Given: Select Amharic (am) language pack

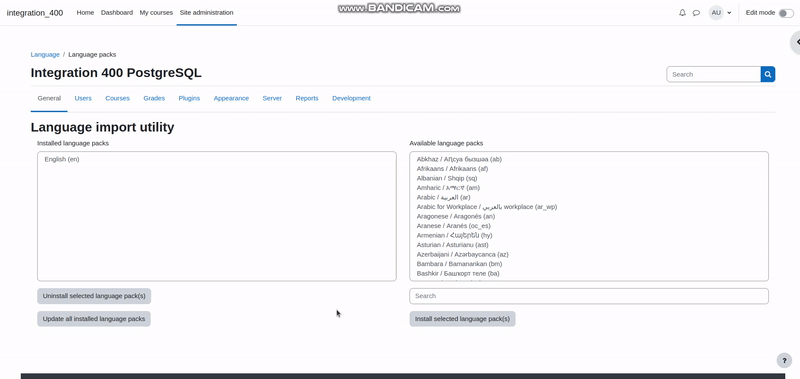Looking at the screenshot, I should (x=589, y=188).
